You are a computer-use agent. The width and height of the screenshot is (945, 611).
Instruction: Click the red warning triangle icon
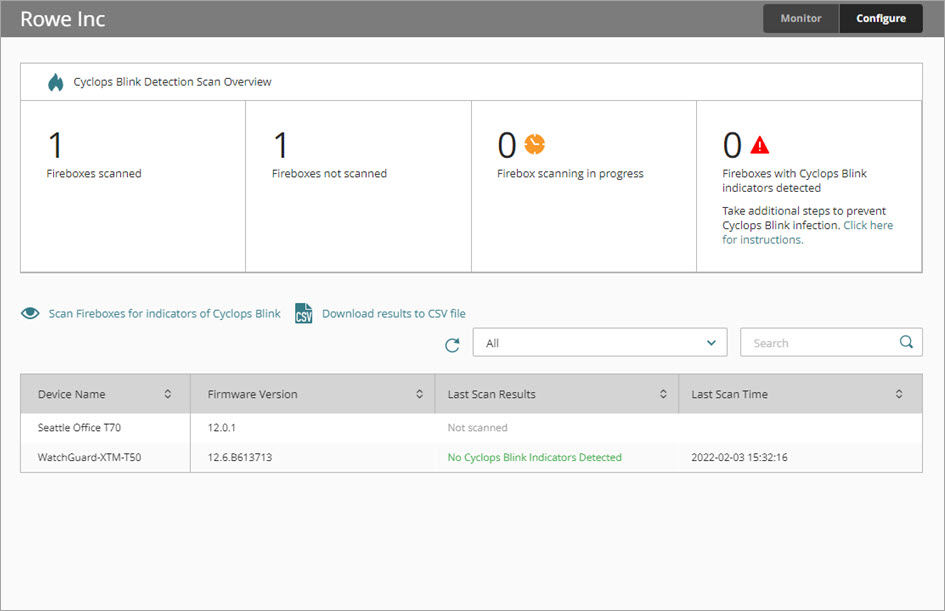760,145
